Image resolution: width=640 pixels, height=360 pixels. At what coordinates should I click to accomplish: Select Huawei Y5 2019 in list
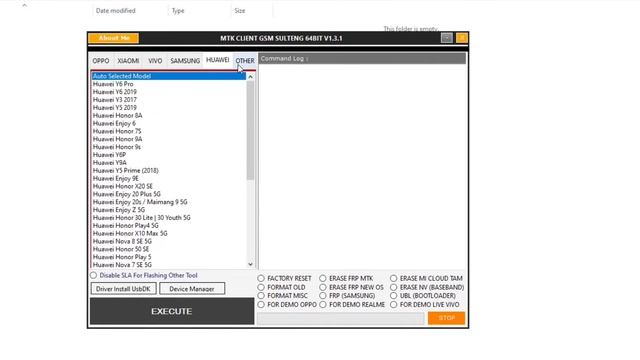(169, 108)
